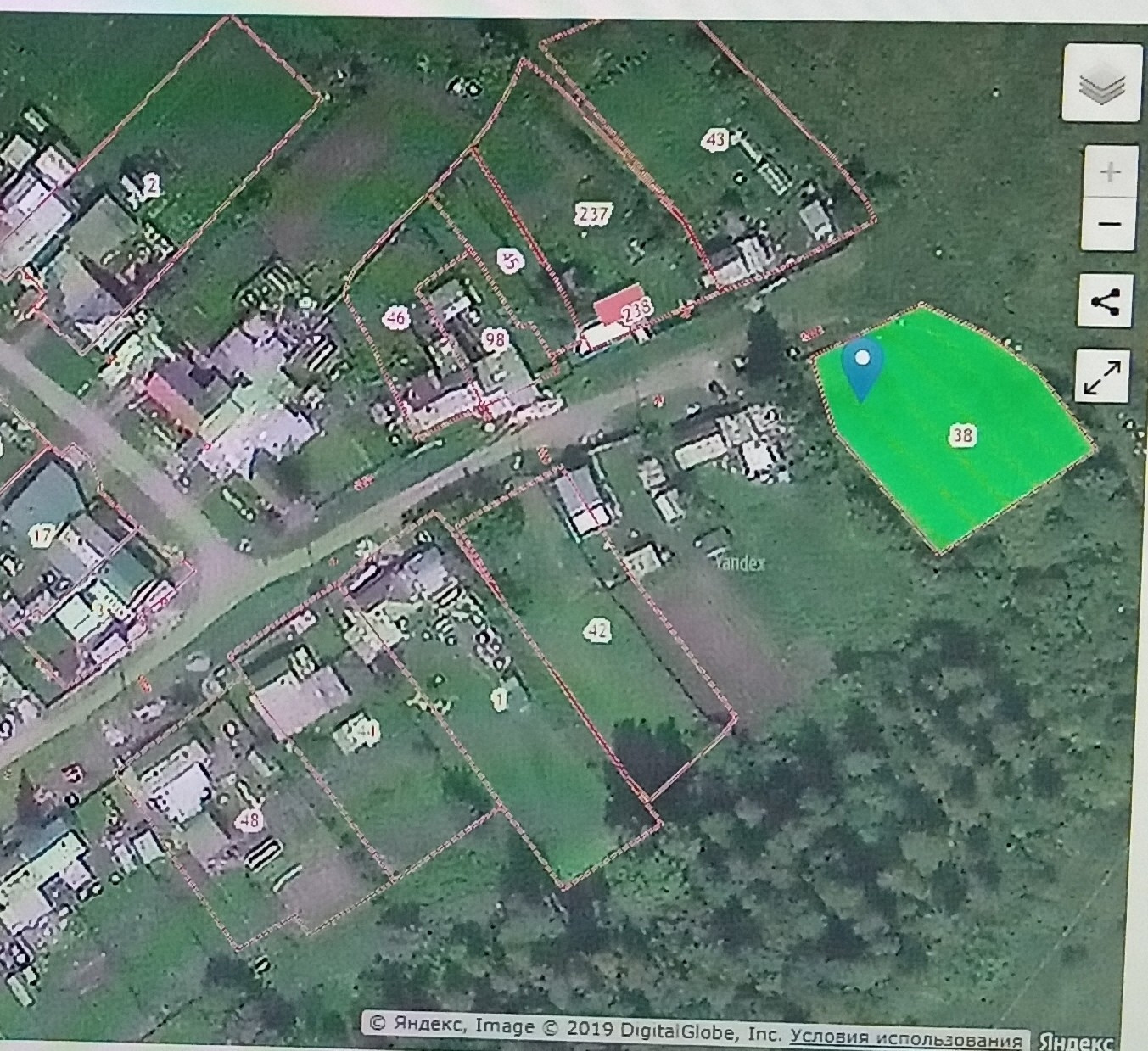Screen dimensions: 1148x1051
Task: Click the blue location pin marker
Action: [863, 371]
